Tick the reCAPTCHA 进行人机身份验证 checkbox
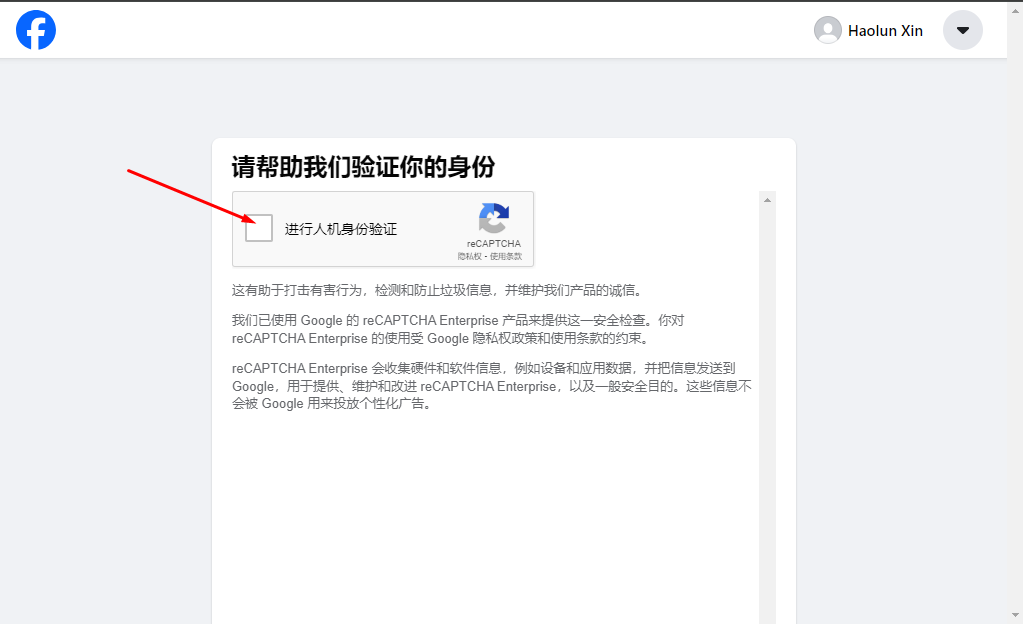This screenshot has height=624, width=1023. pos(258,228)
